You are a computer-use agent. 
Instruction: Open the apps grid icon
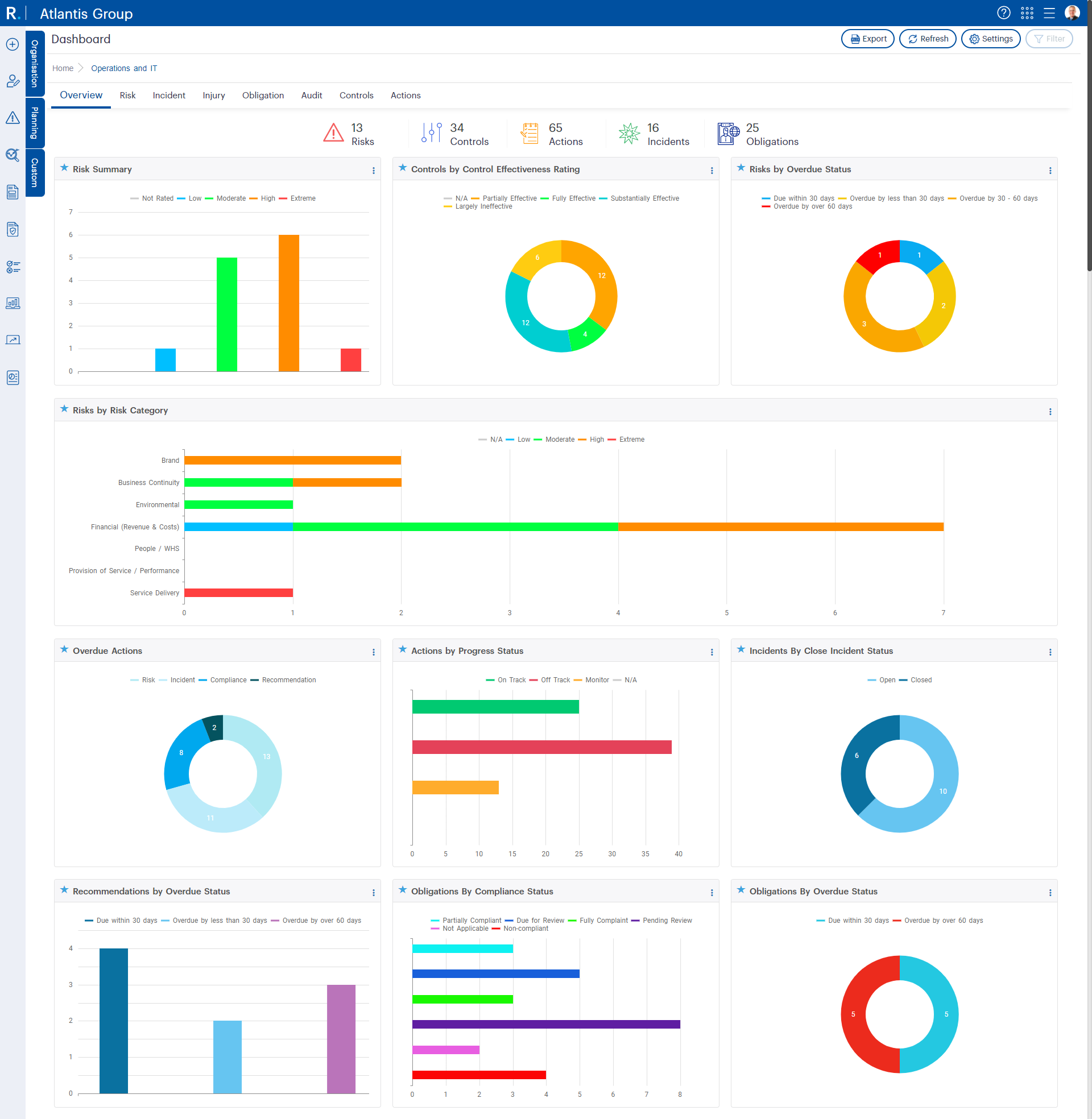(x=1027, y=13)
